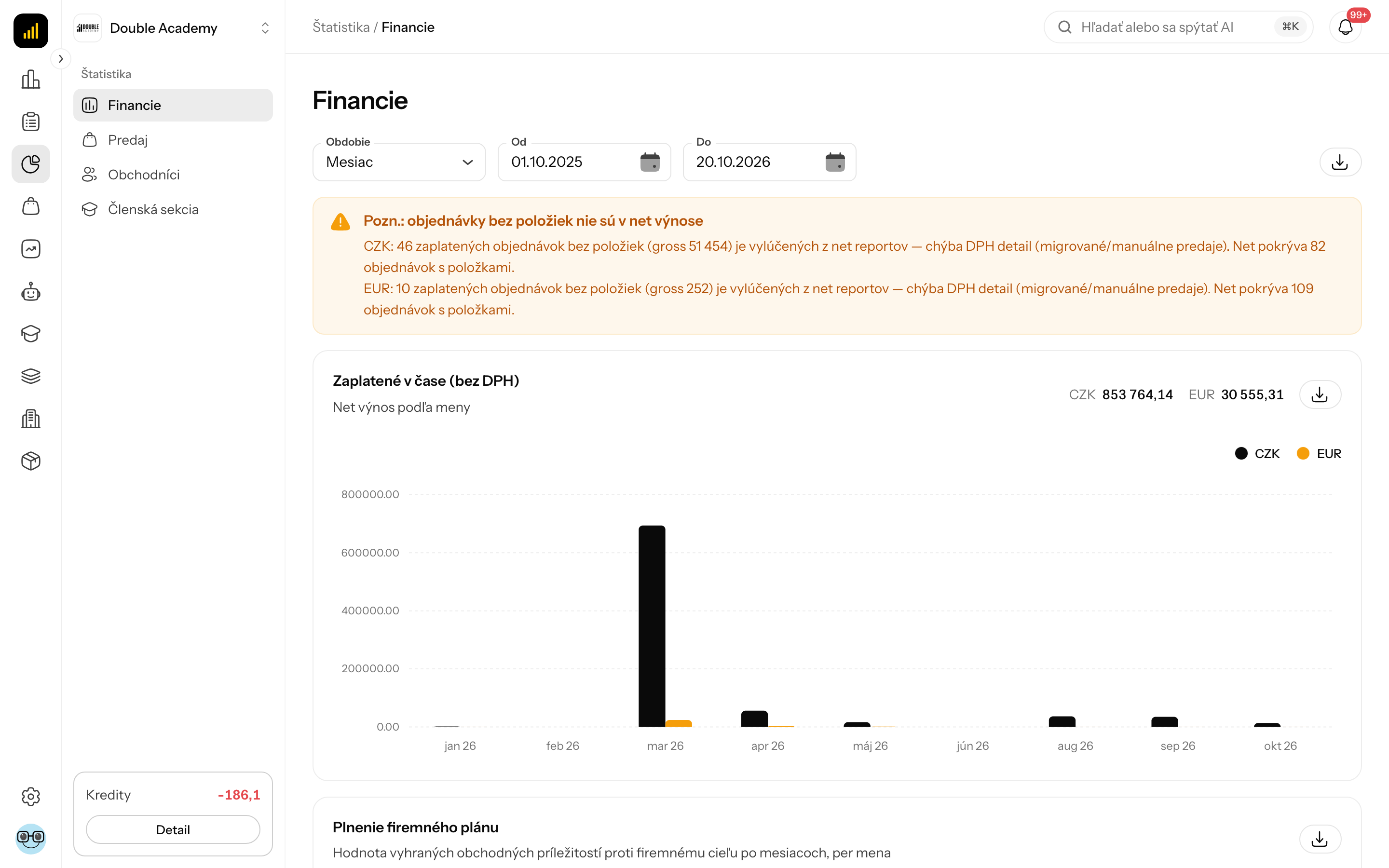1389x868 pixels.
Task: Expand the sidebar with the chevron toggle
Action: pyautogui.click(x=61, y=58)
